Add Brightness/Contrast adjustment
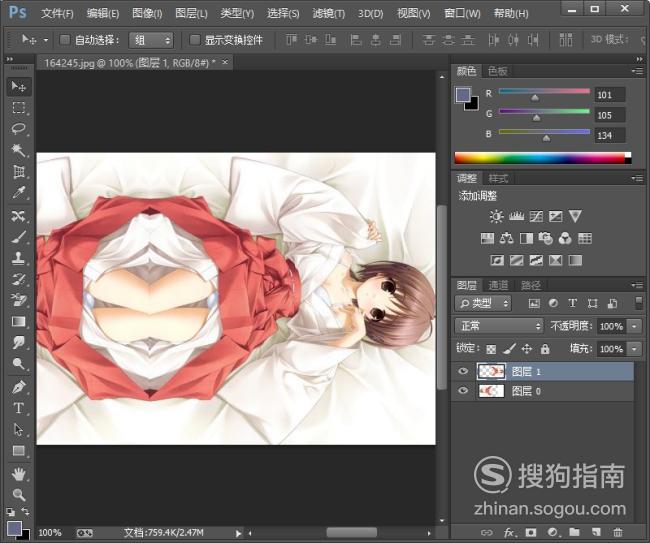Screen dimensions: 650x543 coord(496,216)
